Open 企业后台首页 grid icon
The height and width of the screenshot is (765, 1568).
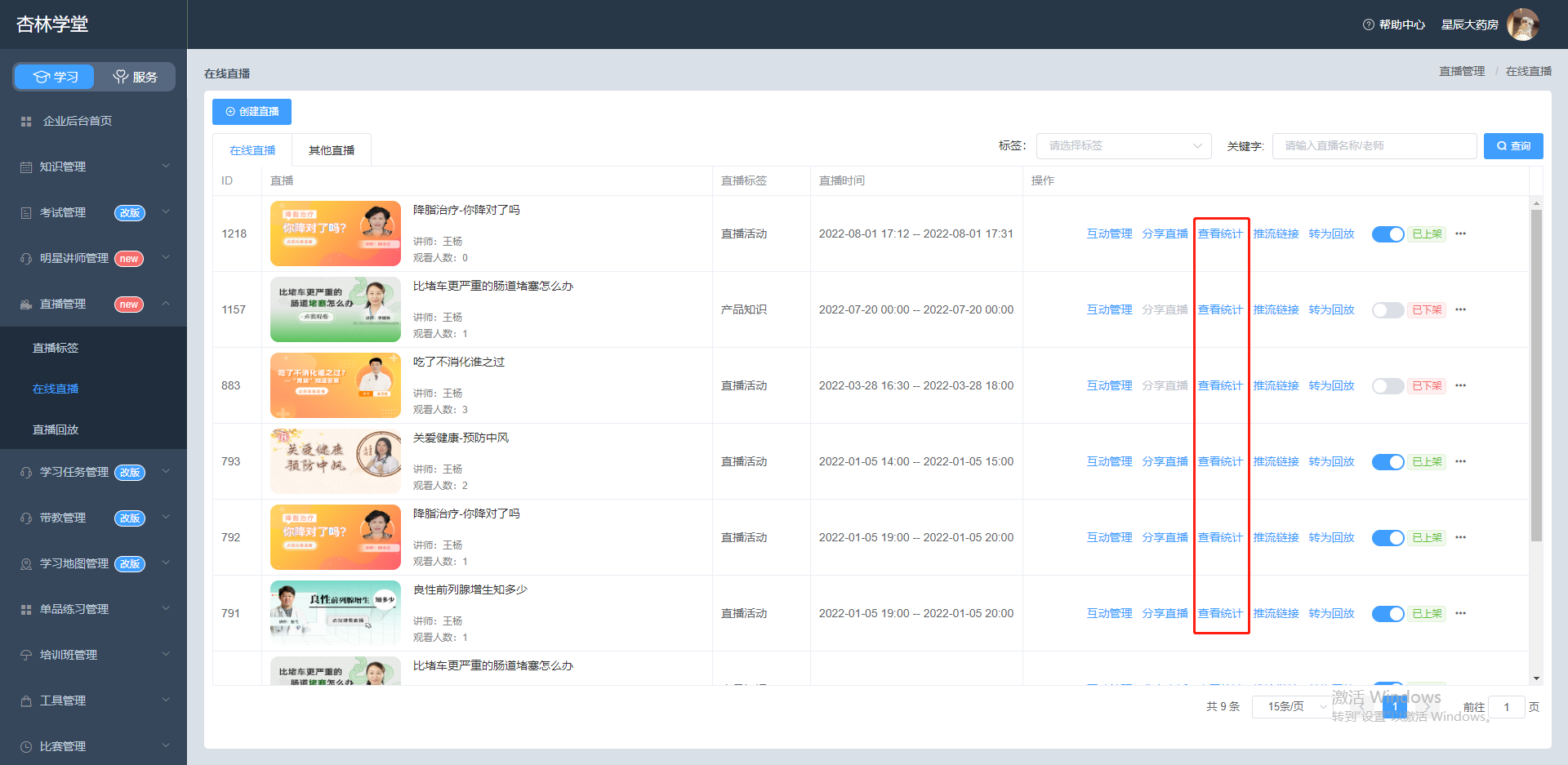click(x=26, y=122)
